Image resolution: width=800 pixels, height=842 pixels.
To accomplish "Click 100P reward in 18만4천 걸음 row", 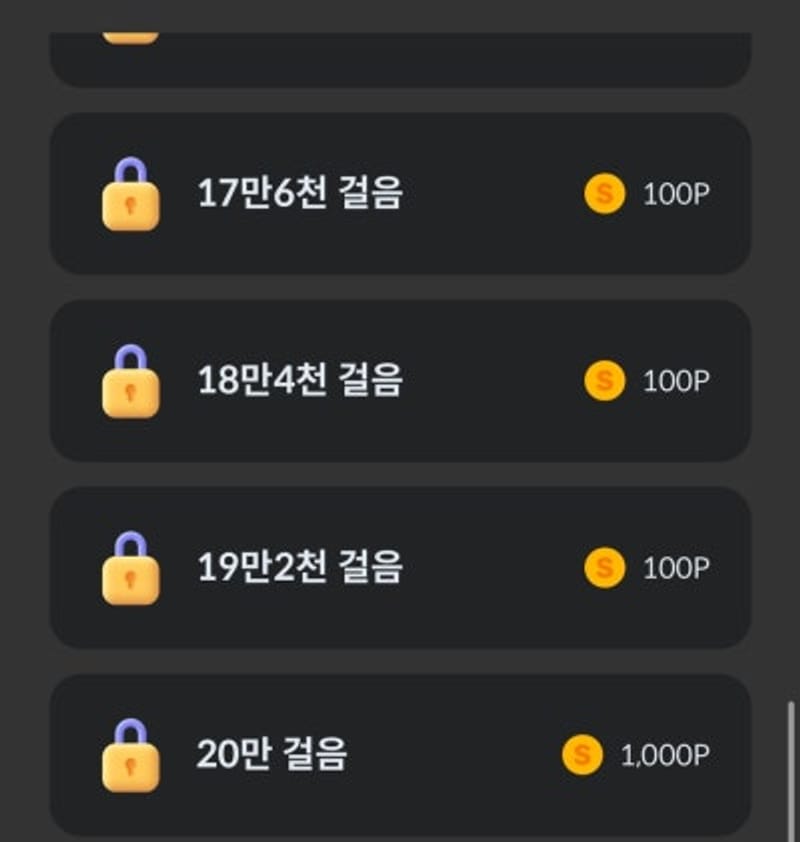I will click(677, 381).
